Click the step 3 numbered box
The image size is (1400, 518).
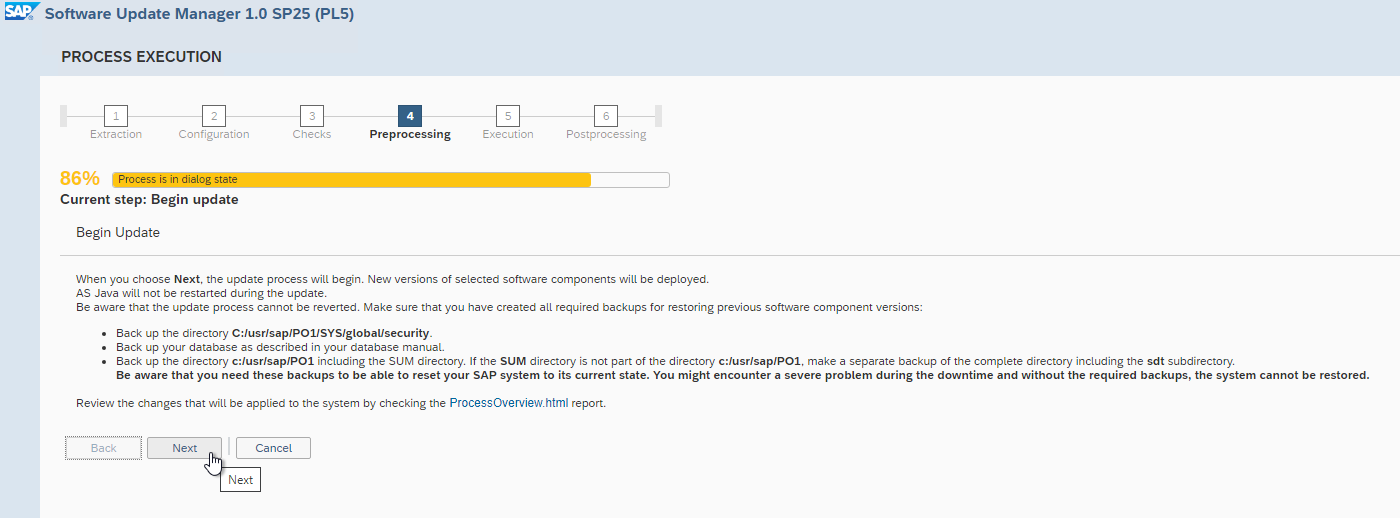point(312,115)
